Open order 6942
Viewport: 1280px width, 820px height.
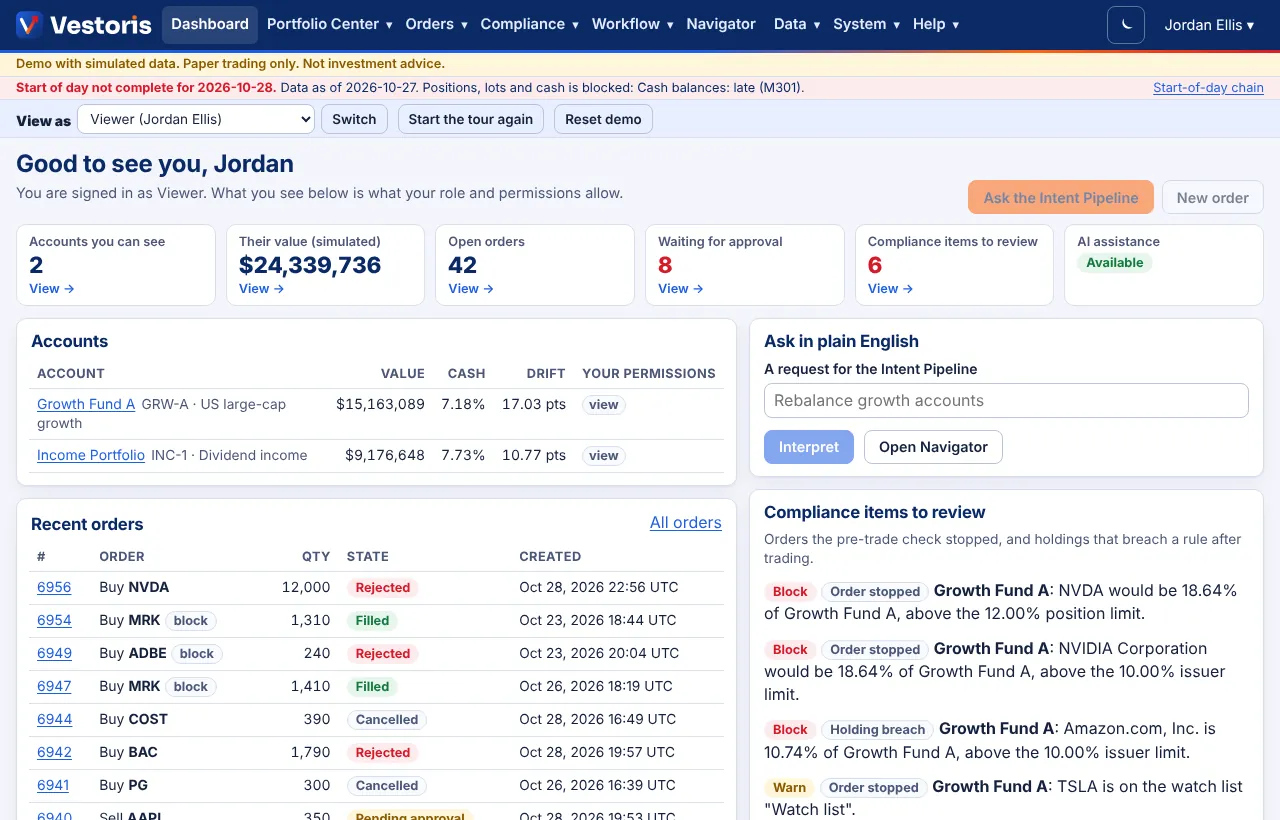54,753
